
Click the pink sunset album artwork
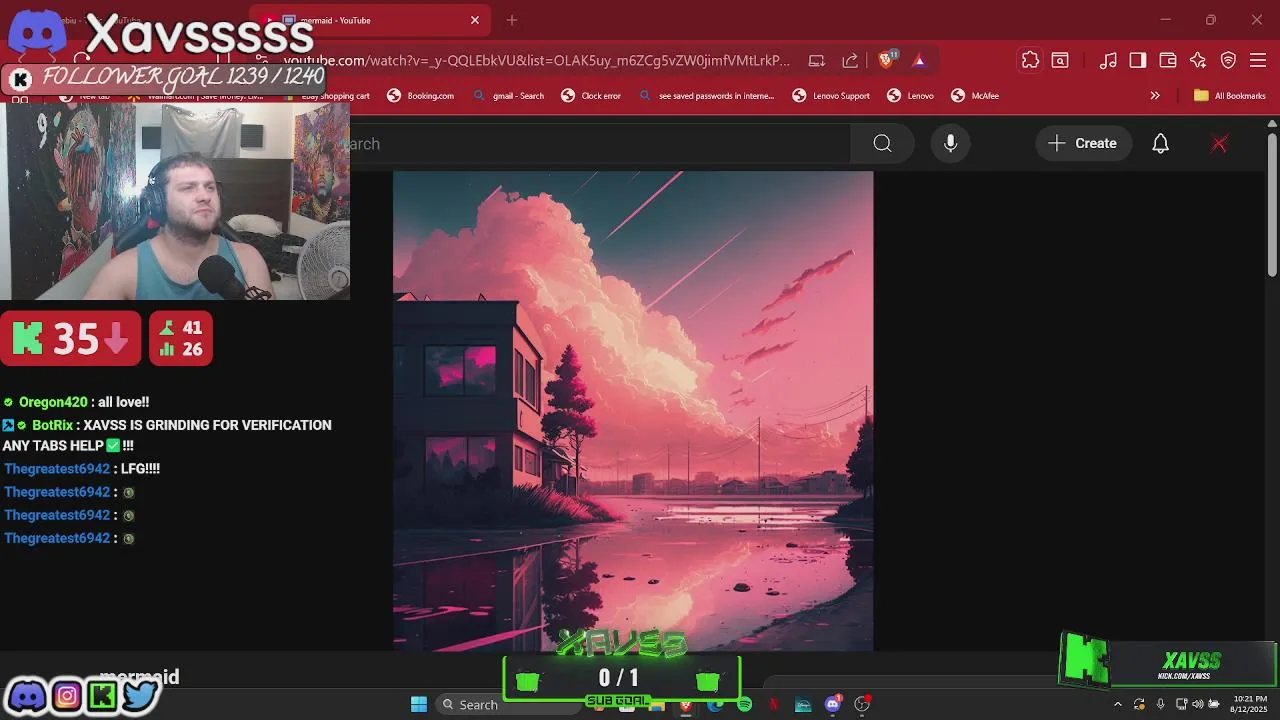coord(633,411)
